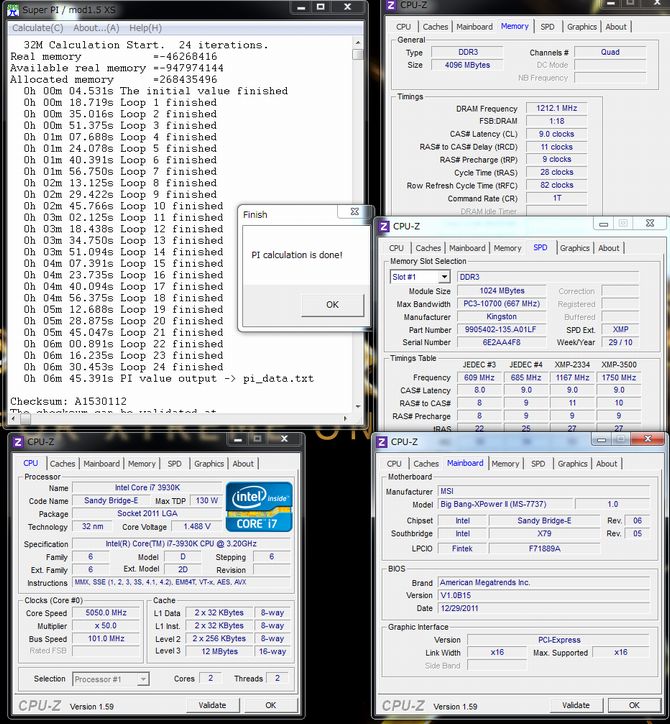Click the BIOS Version V1.0B15 field
670x724 pixels.
543,595
